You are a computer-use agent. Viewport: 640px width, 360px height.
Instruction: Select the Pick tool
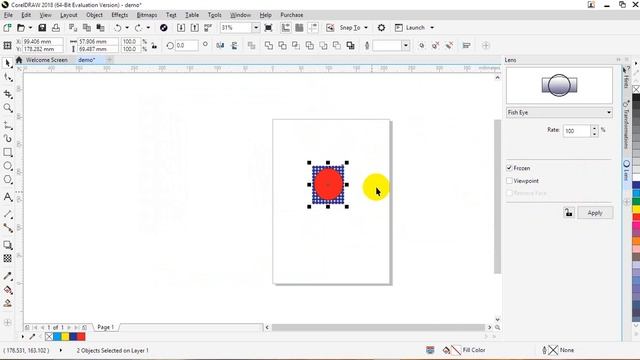click(x=7, y=63)
